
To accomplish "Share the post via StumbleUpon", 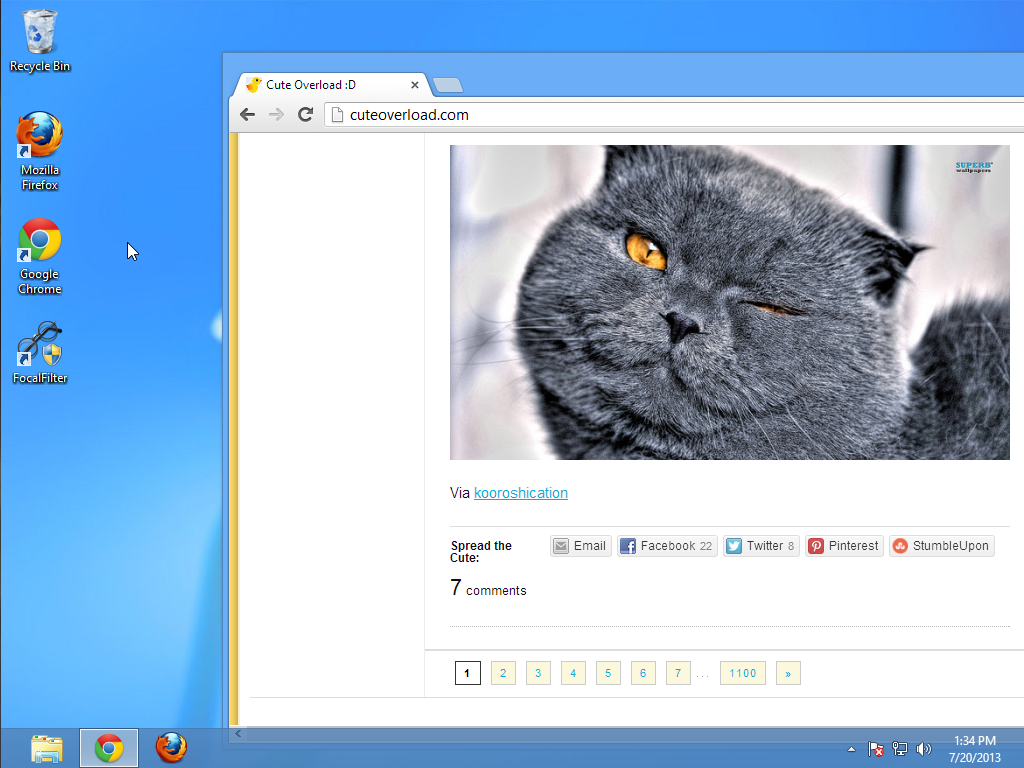I will coord(941,545).
